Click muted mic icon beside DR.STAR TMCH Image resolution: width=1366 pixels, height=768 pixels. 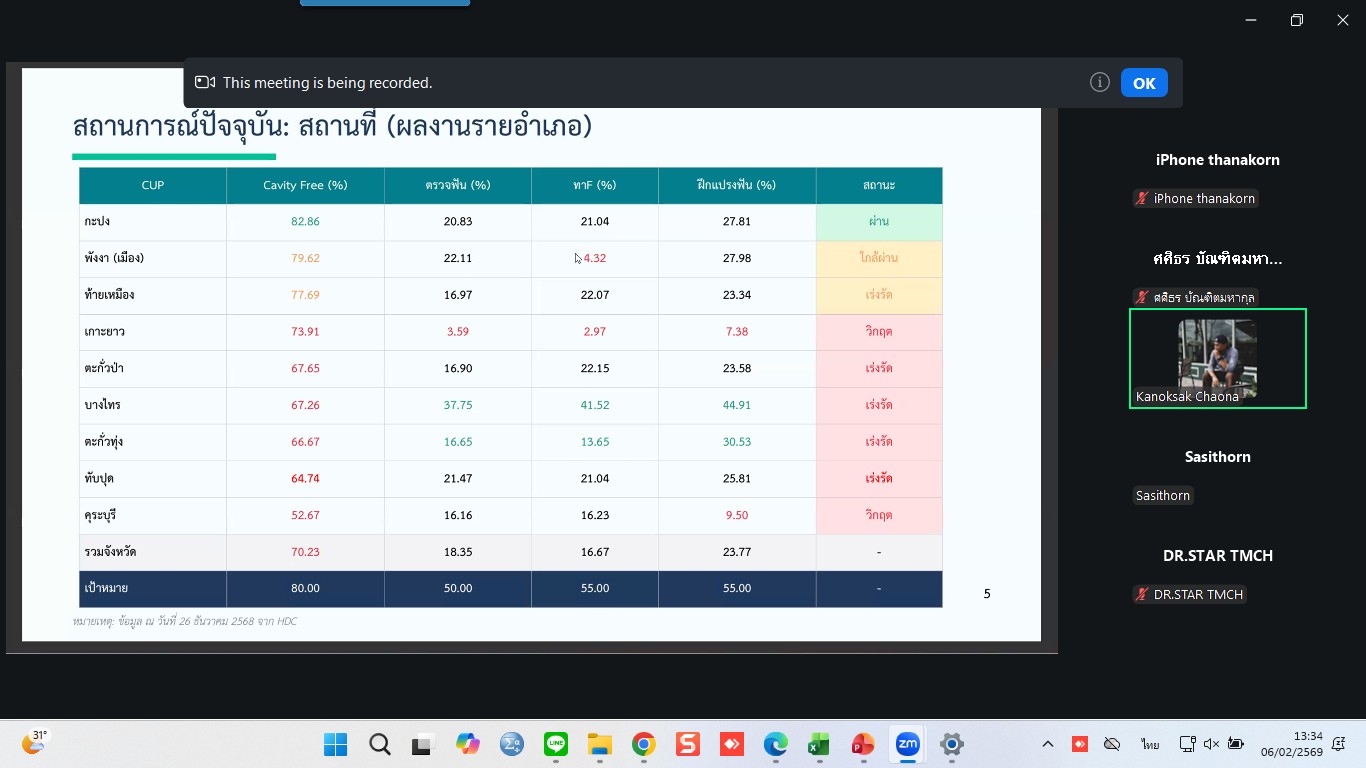tap(1141, 595)
